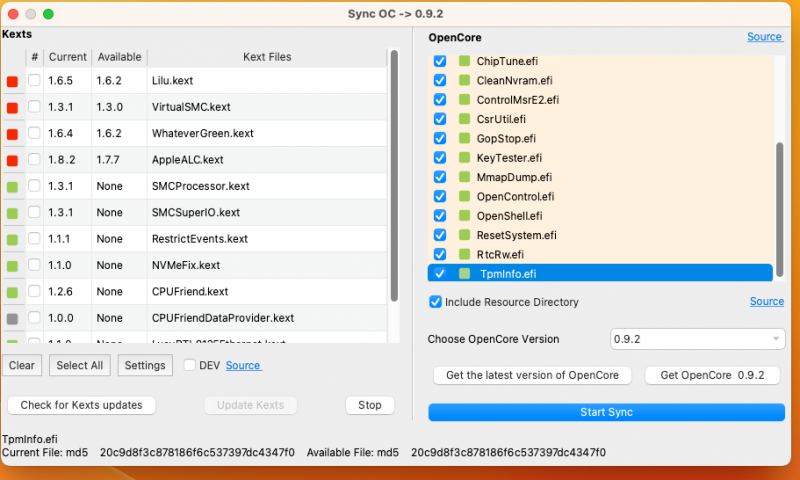The image size is (800, 480).
Task: Click the Available column header
Action: click(x=119, y=57)
